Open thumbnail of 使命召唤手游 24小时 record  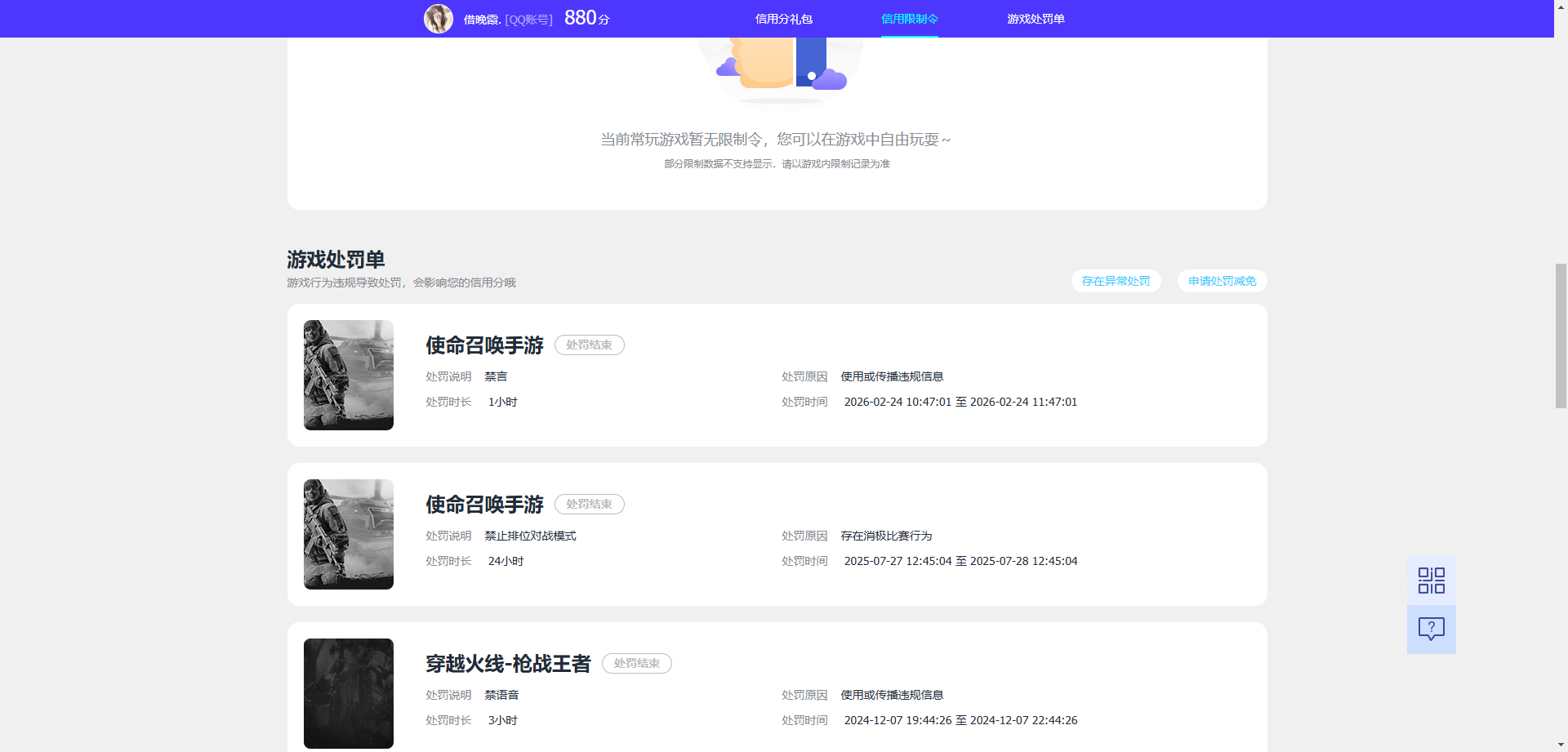[349, 534]
